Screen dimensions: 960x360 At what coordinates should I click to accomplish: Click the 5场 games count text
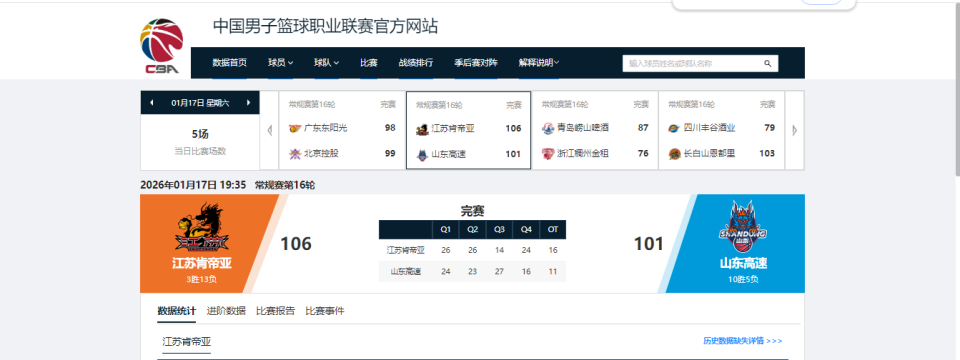(200, 135)
